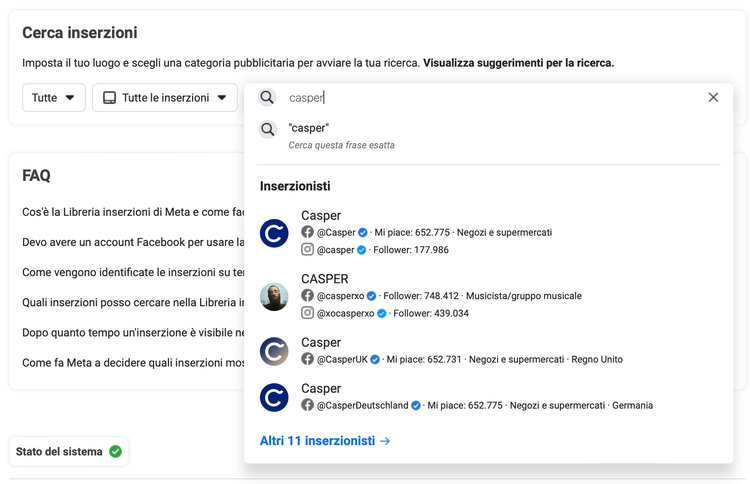The height and width of the screenshot is (484, 750).
Task: Select the CASPER musician profile photo
Action: [274, 297]
